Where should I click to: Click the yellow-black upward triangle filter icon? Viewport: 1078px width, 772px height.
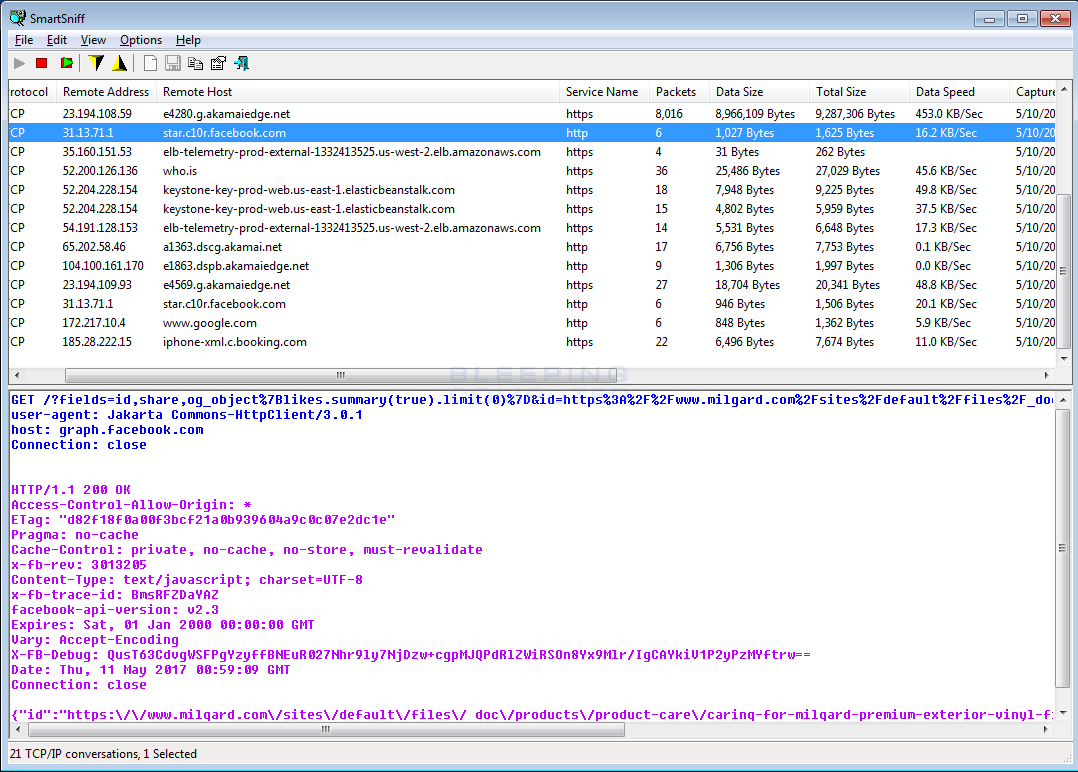(x=120, y=63)
